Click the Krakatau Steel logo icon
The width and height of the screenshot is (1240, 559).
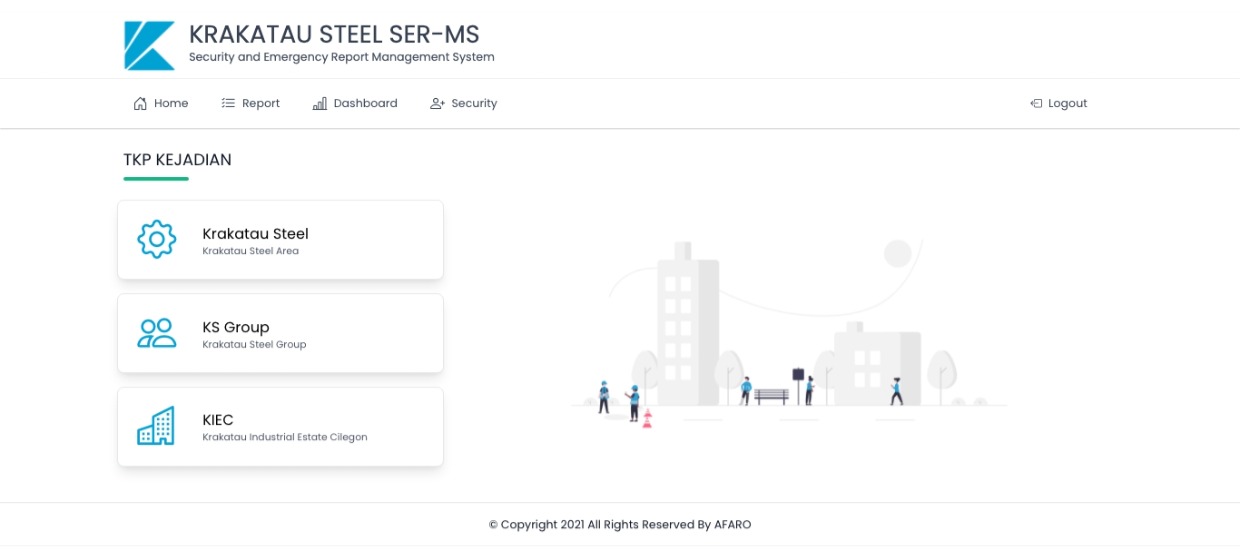coord(149,46)
